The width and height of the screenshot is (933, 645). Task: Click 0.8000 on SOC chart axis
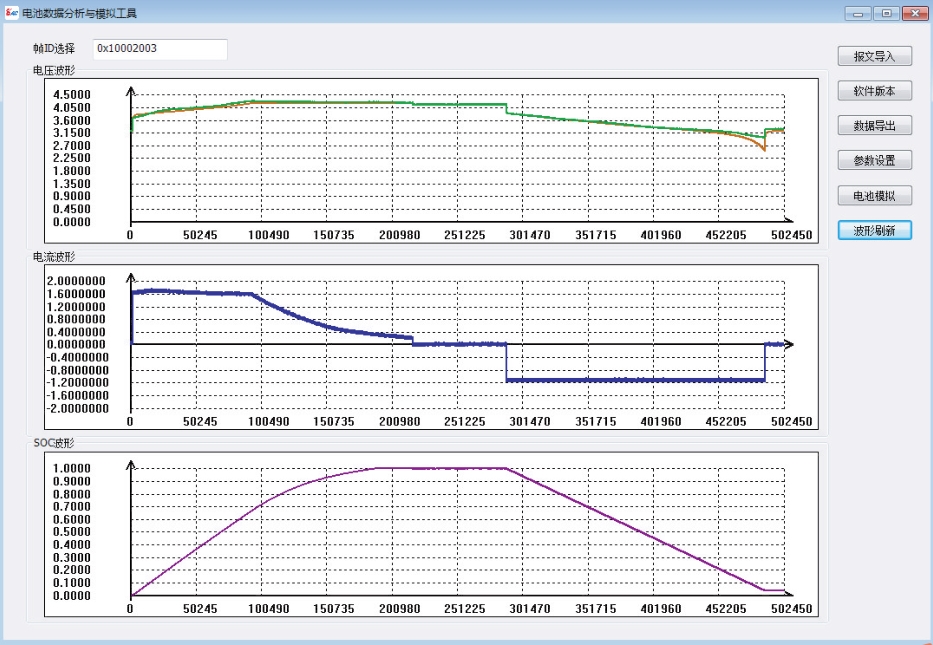pos(72,494)
